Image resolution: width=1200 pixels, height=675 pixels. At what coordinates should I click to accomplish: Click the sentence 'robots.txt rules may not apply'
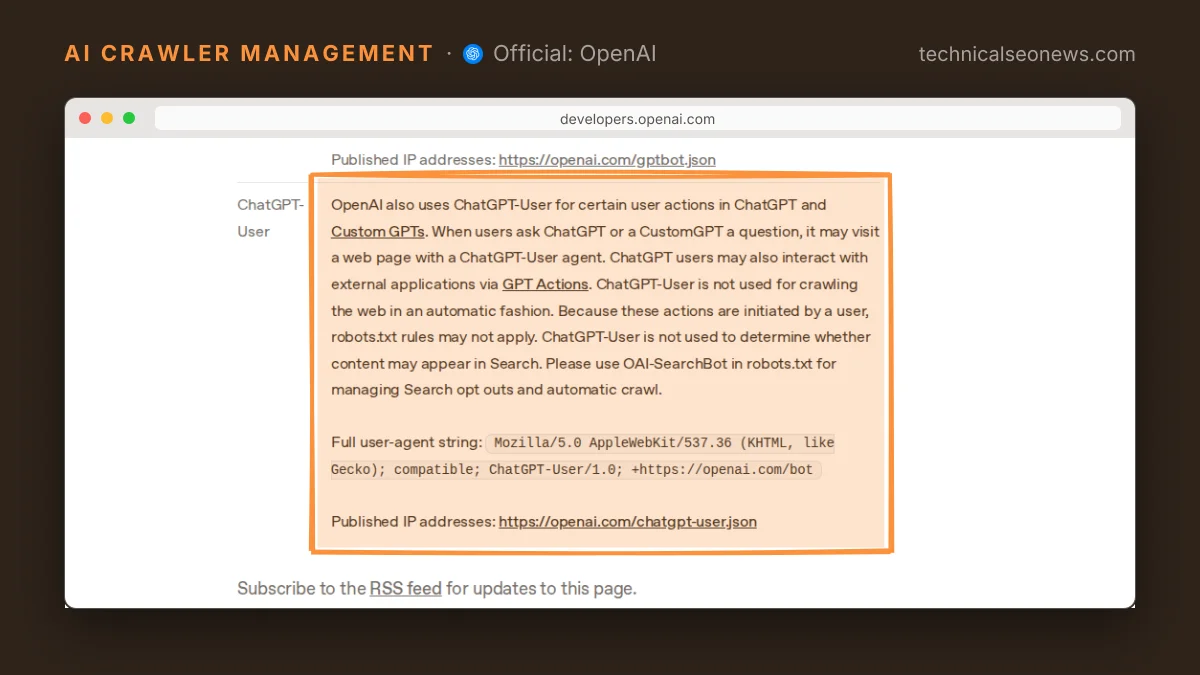(433, 337)
